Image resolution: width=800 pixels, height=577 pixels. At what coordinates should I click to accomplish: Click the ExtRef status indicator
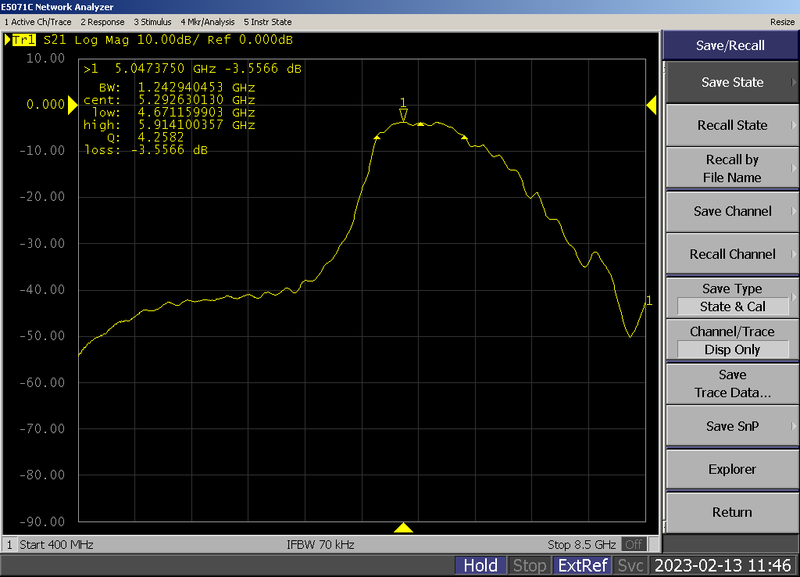(582, 565)
